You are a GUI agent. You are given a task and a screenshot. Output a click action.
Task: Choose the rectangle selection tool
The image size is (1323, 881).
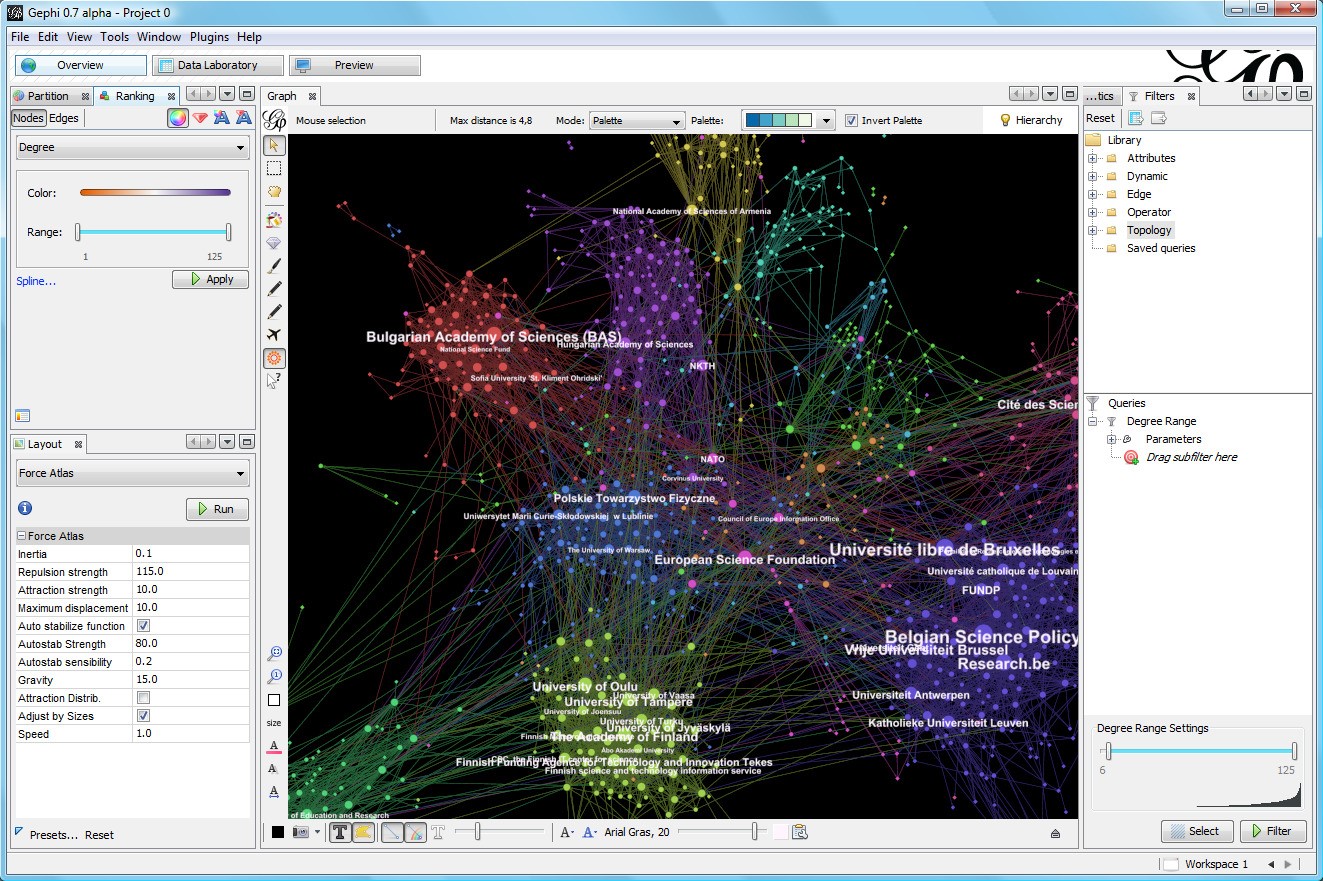pos(274,168)
